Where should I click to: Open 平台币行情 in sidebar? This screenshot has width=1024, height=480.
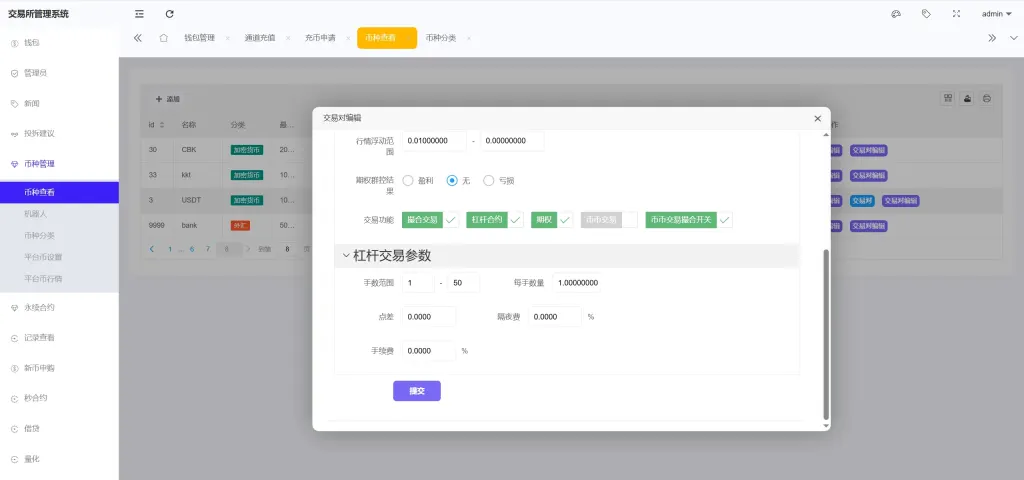point(59,278)
